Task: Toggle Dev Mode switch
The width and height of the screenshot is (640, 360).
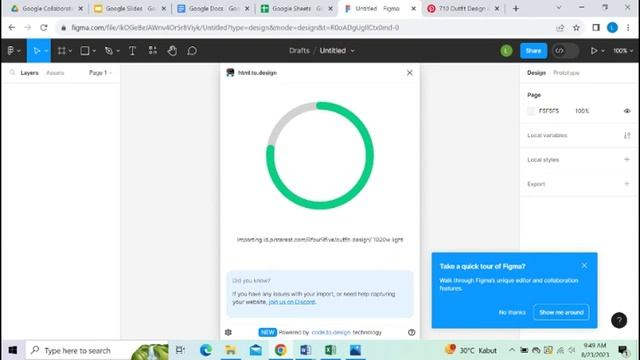Action: point(565,51)
